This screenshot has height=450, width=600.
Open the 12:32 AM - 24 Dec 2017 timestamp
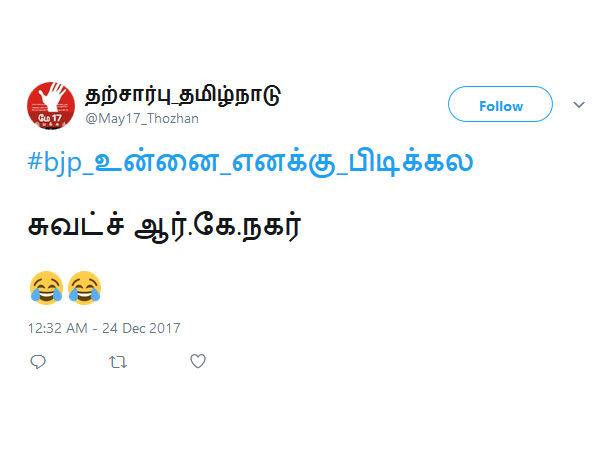pyautogui.click(x=104, y=328)
